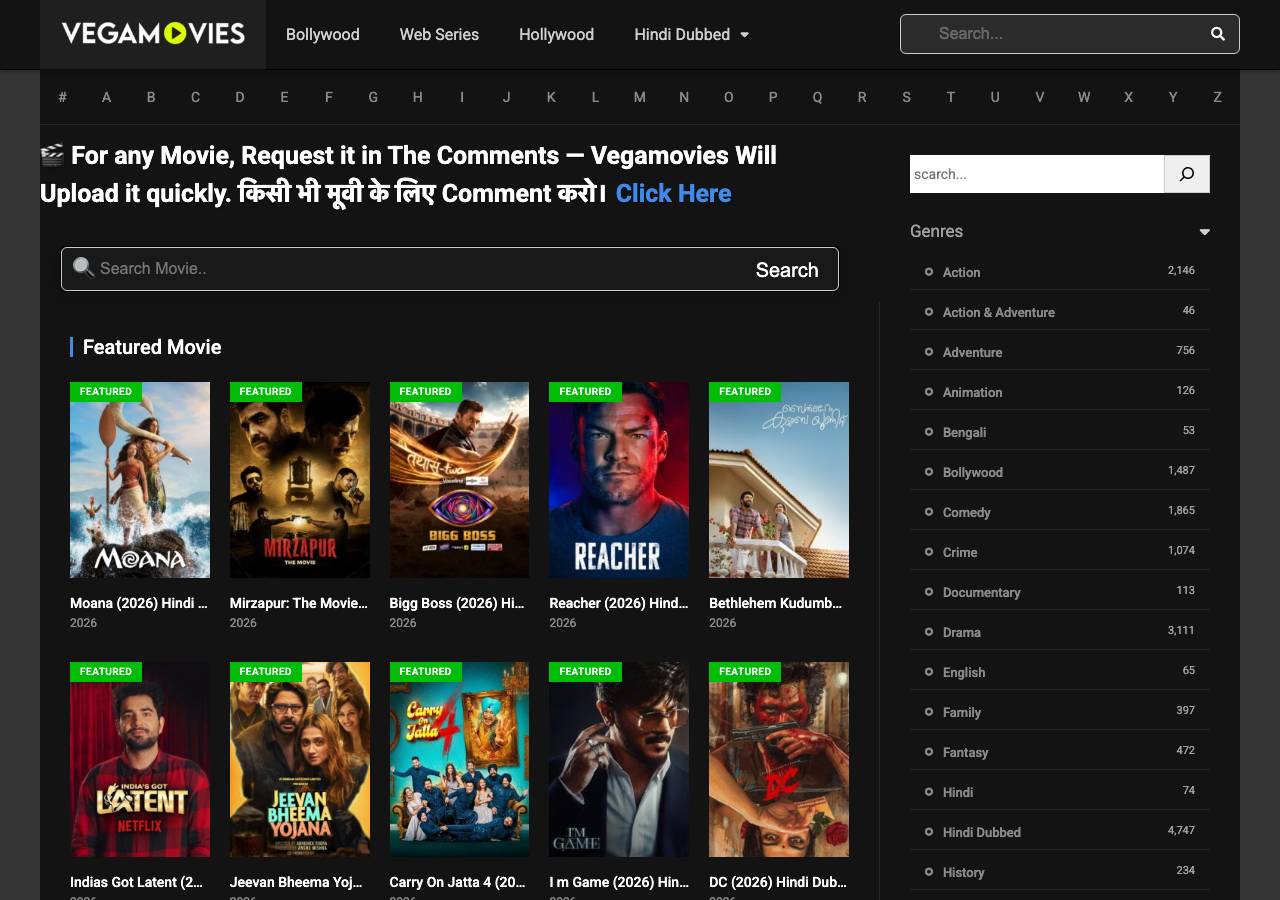Image resolution: width=1280 pixels, height=900 pixels.
Task: Click the FEATURED badge on the DC poster
Action: (x=745, y=671)
